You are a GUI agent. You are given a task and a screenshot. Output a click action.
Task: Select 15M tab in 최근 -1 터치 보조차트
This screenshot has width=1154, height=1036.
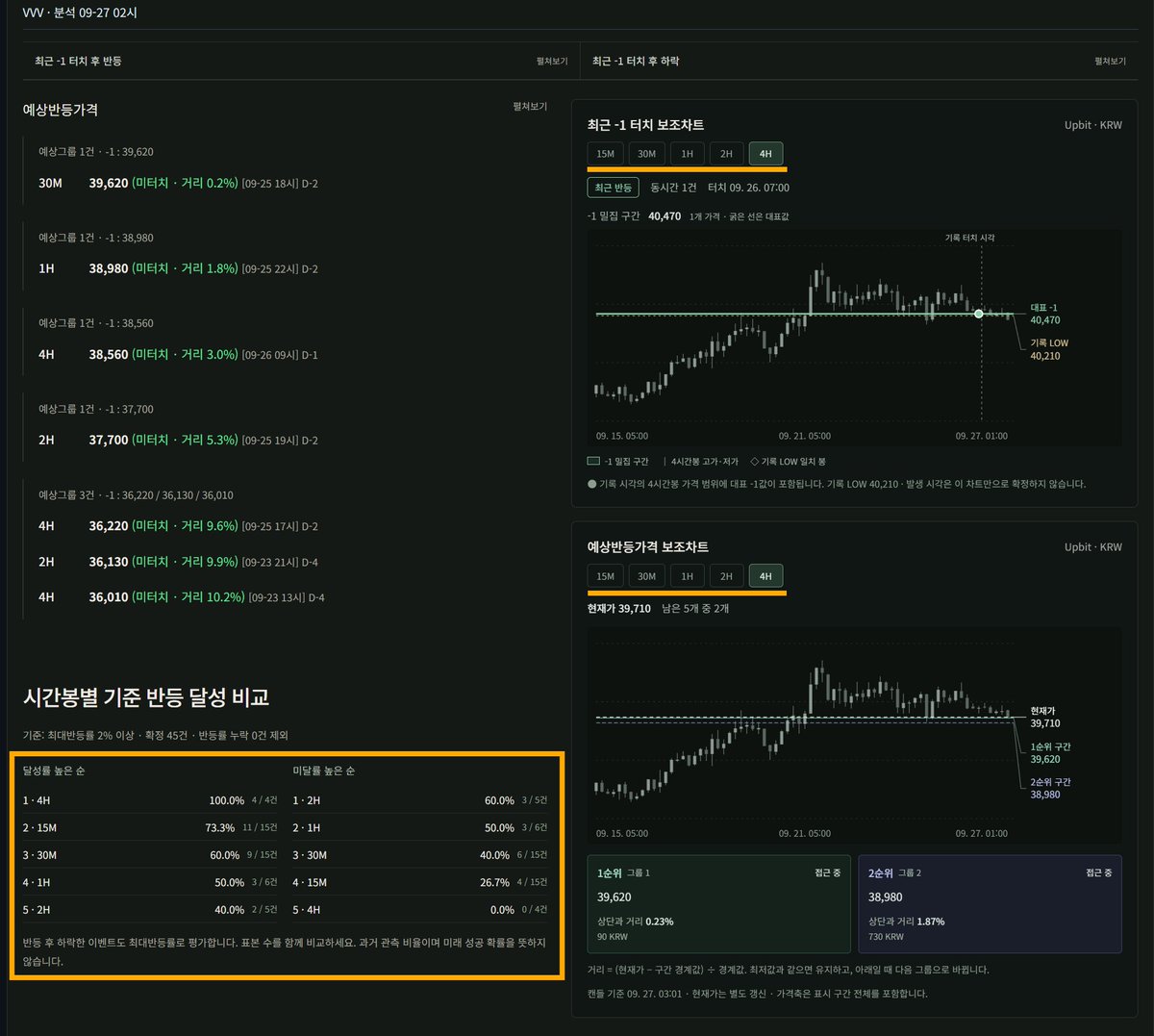605,154
